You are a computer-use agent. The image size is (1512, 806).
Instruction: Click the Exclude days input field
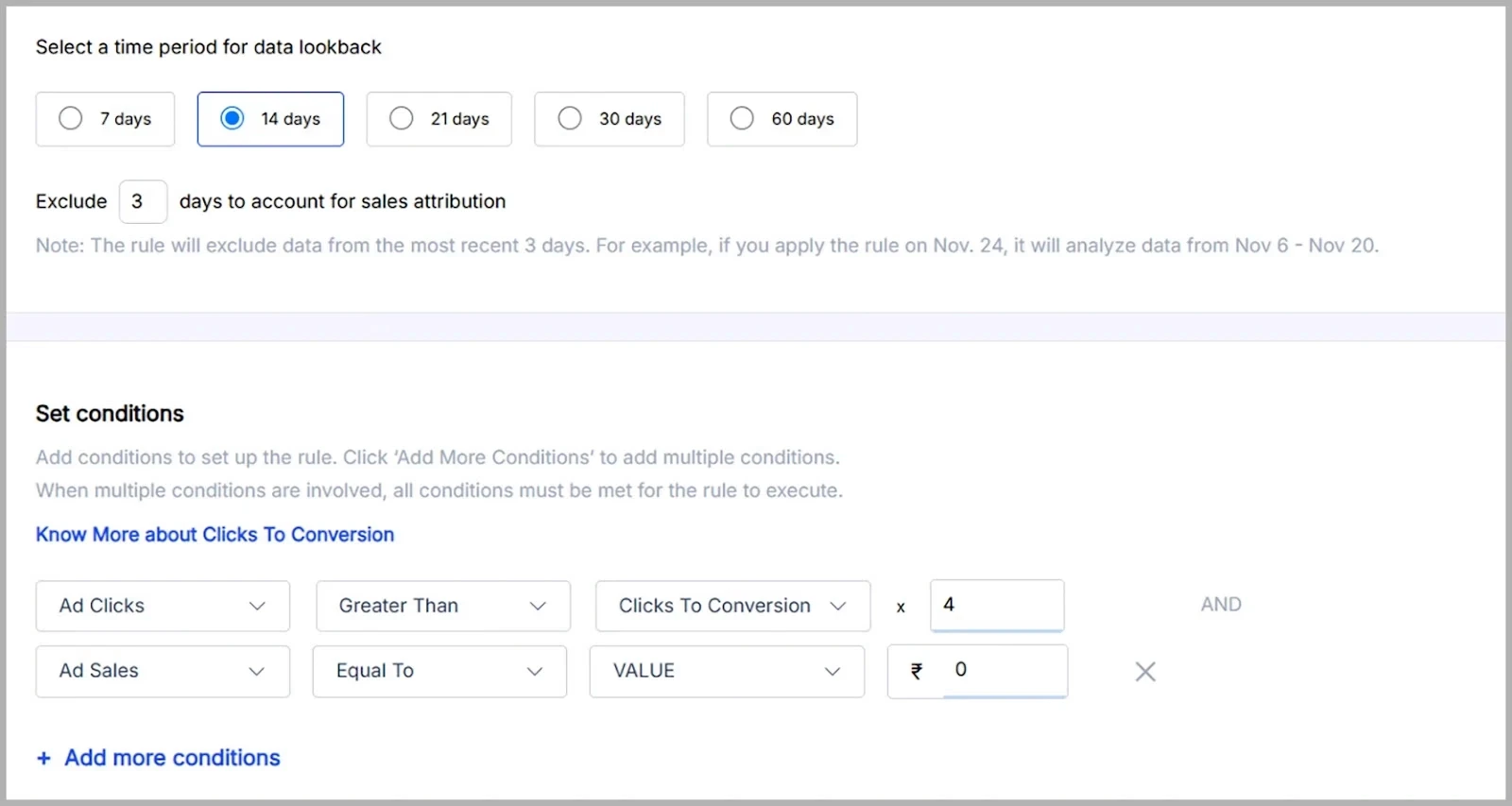[143, 201]
